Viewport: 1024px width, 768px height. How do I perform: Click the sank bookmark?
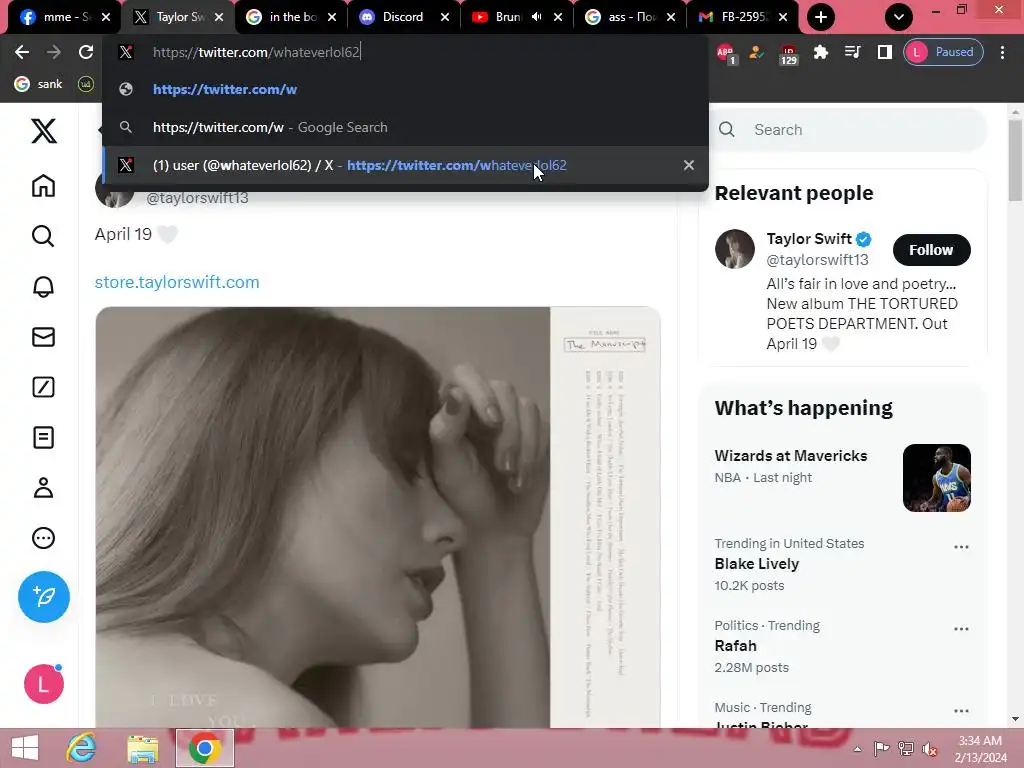pyautogui.click(x=39, y=84)
